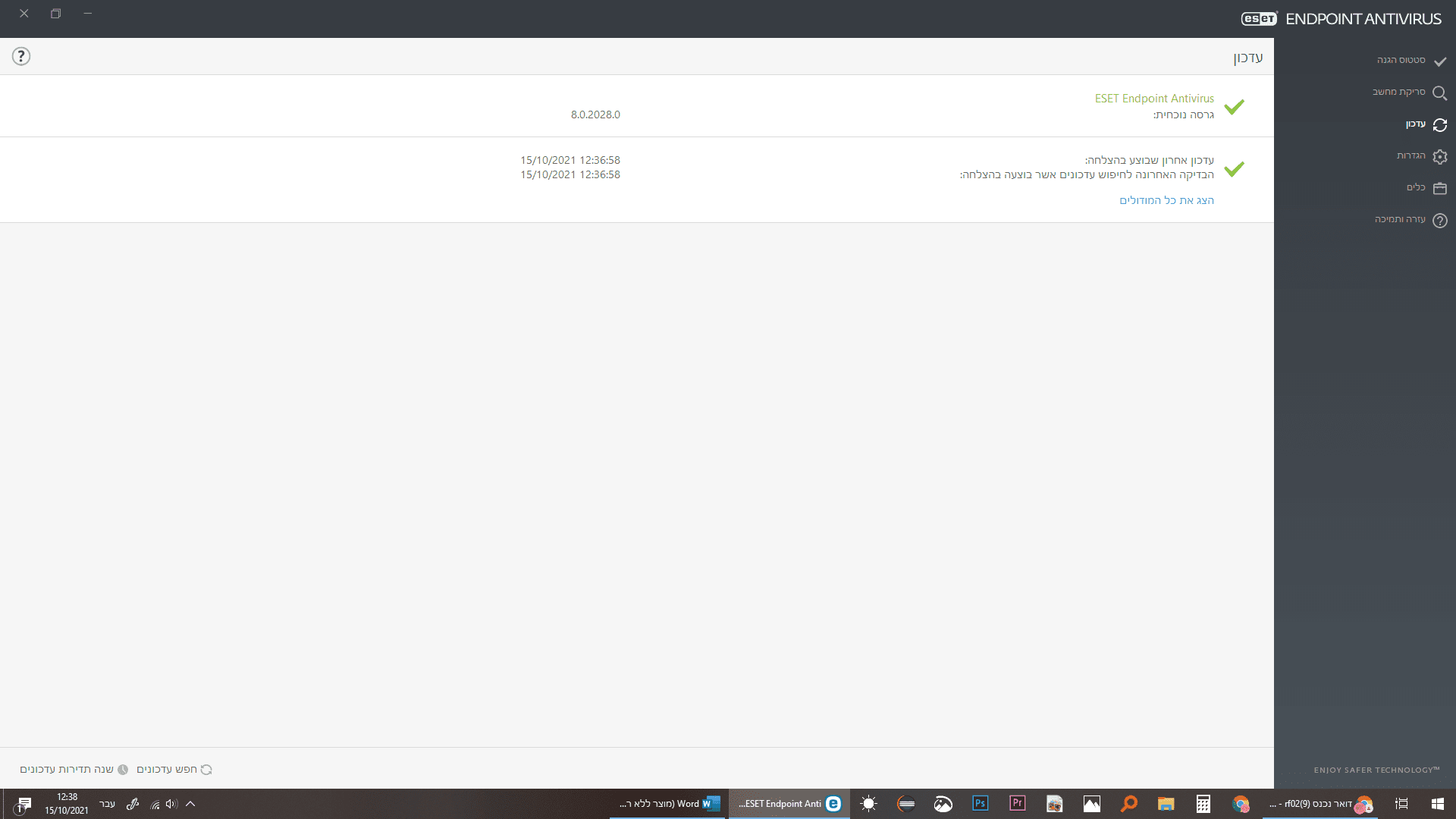Open the sun brightness app on taskbar
The image size is (1456, 819).
[869, 804]
